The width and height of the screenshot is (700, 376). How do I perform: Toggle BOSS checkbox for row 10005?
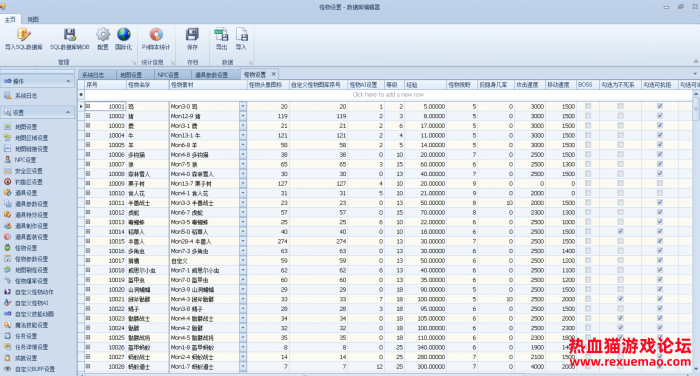(x=588, y=145)
